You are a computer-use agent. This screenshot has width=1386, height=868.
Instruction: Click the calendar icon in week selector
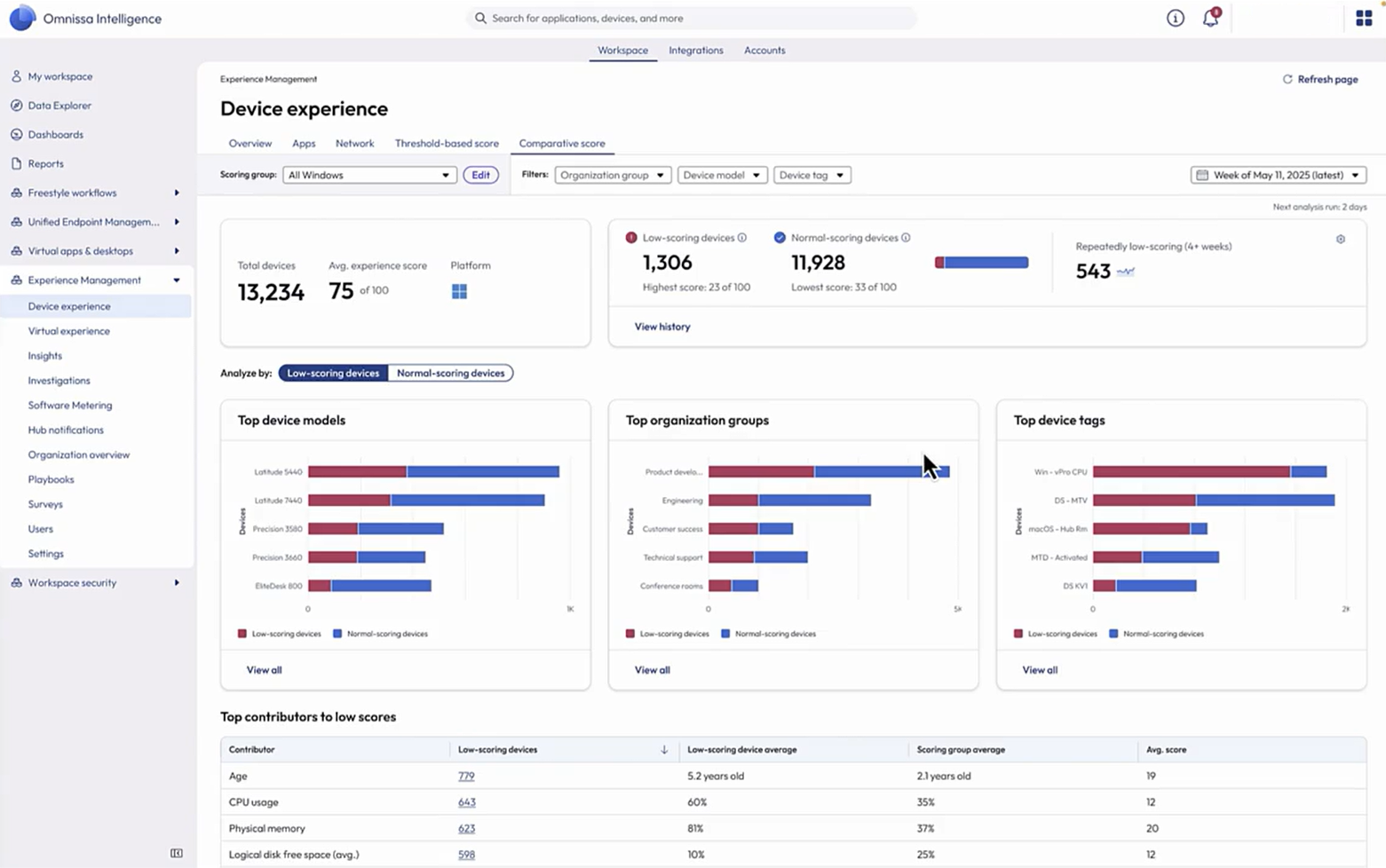(1202, 175)
